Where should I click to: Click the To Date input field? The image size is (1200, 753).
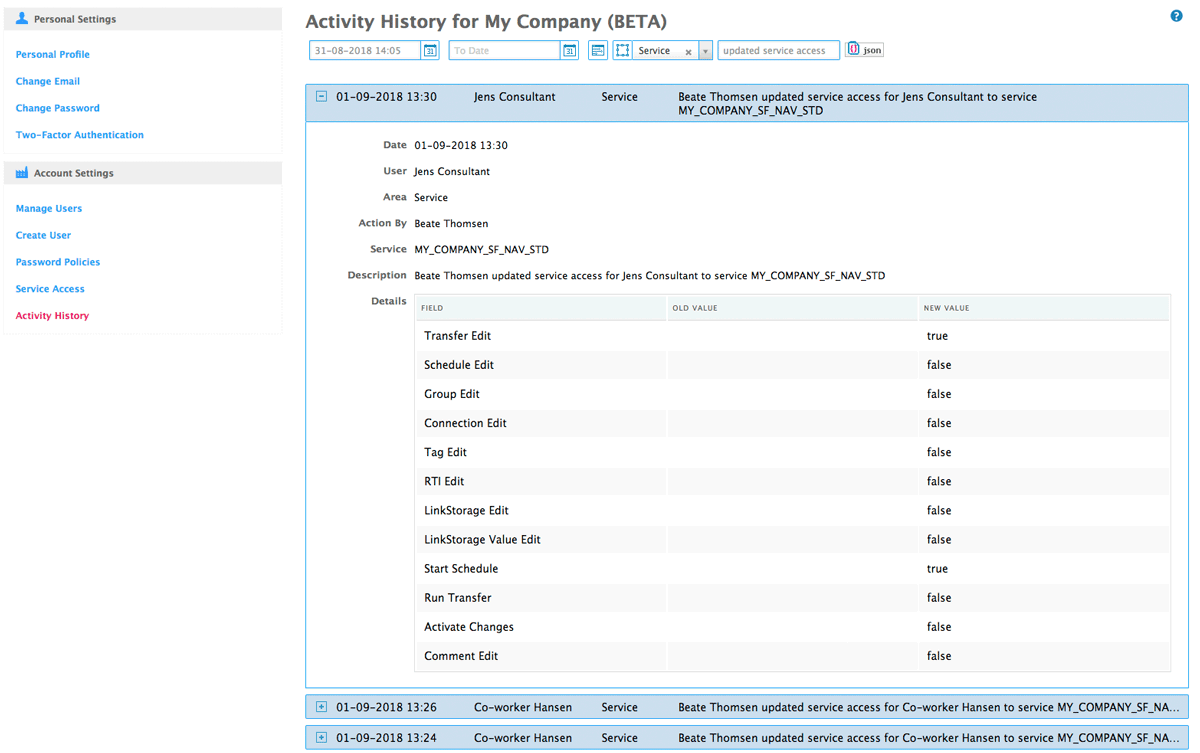coord(505,51)
